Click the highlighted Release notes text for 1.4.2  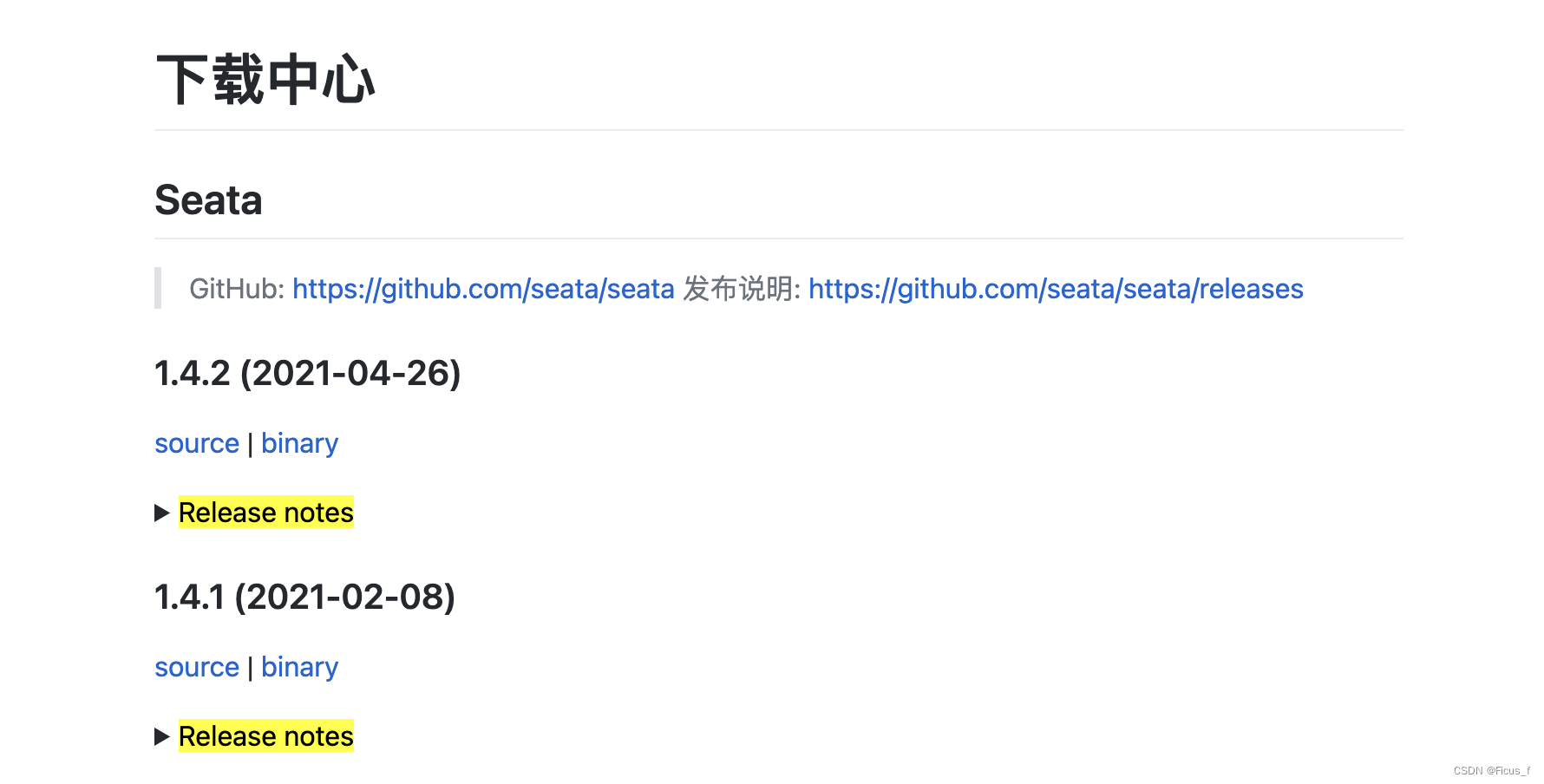(265, 513)
